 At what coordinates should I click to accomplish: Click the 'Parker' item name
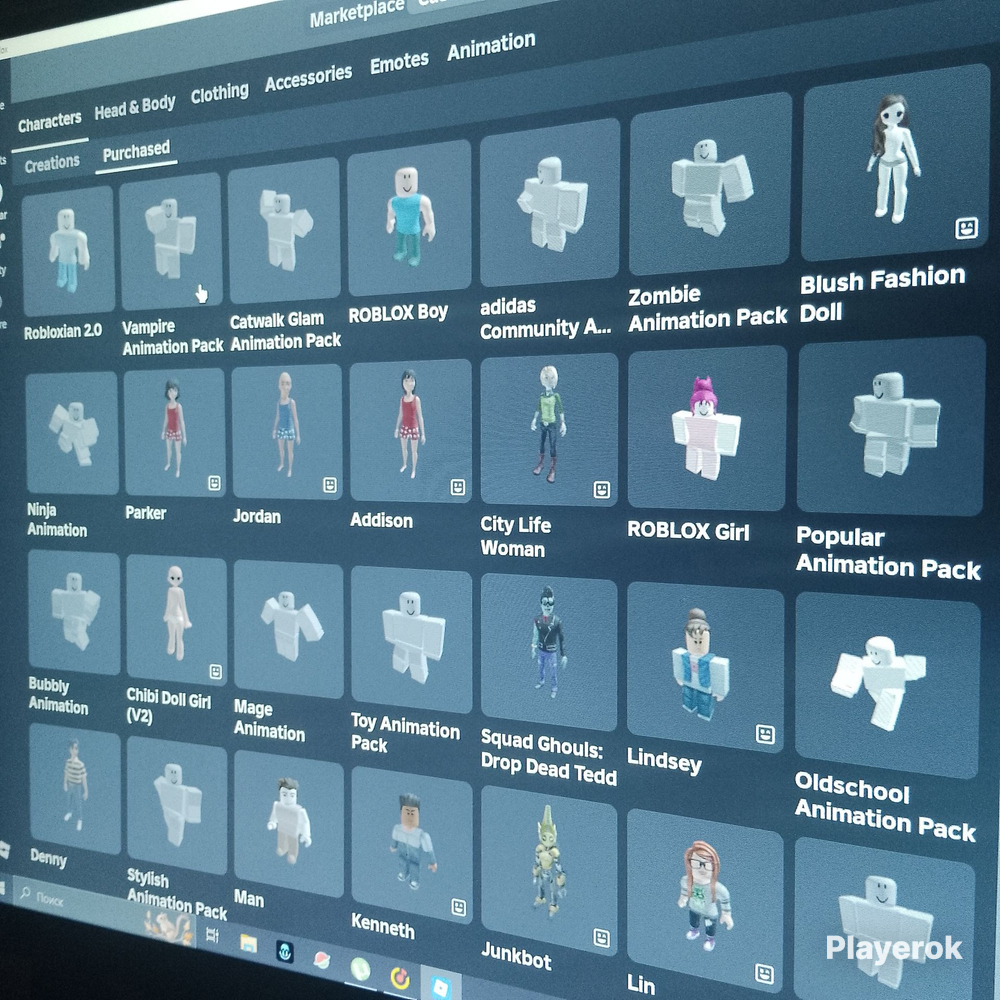[145, 513]
